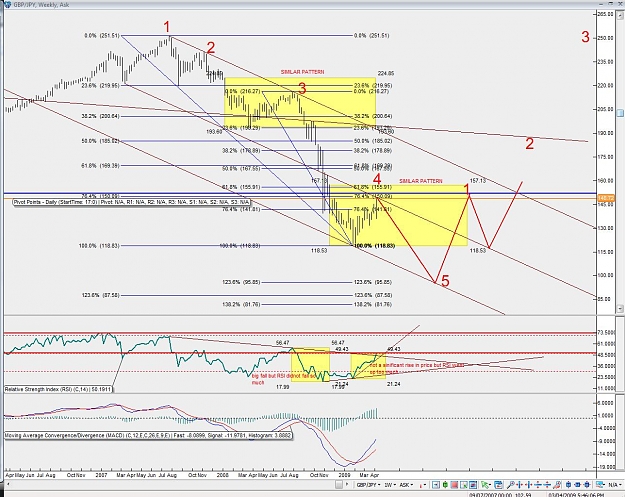Click the first horizontal compress/expand axis icon
The image size is (625, 497).
[519, 485]
